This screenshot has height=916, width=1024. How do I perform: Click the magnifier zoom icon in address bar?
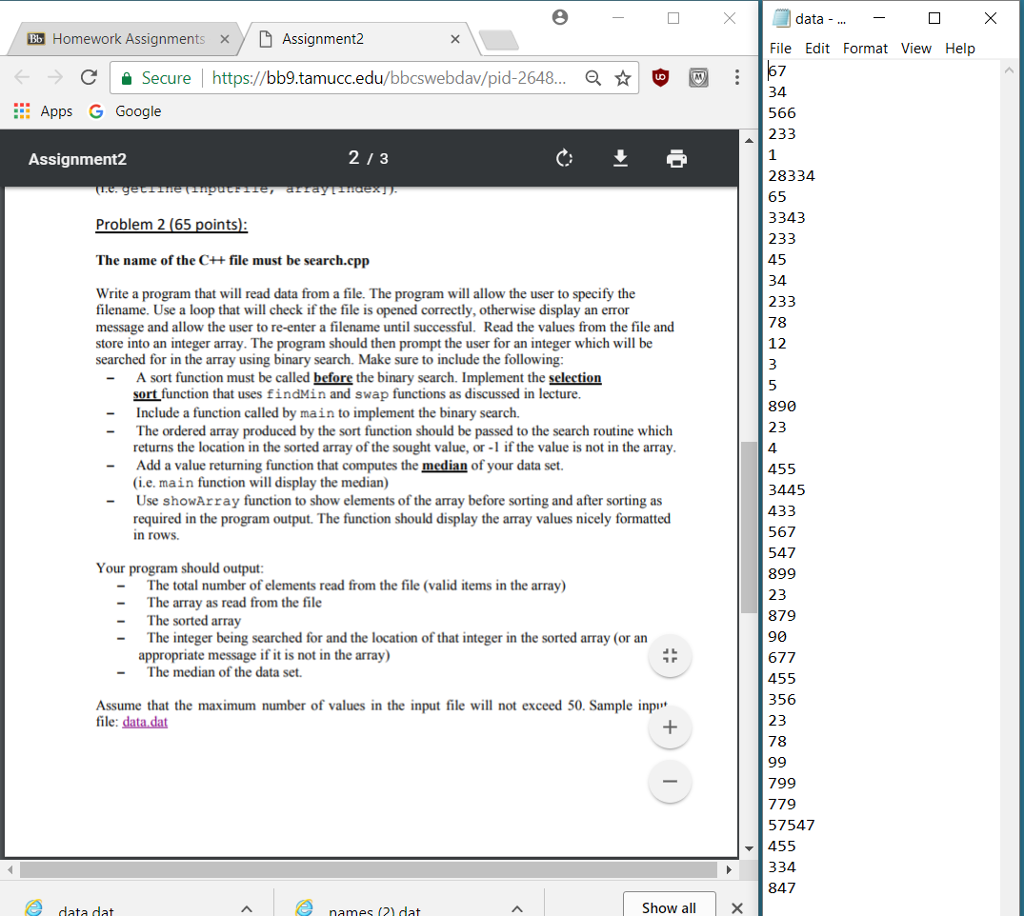(592, 78)
